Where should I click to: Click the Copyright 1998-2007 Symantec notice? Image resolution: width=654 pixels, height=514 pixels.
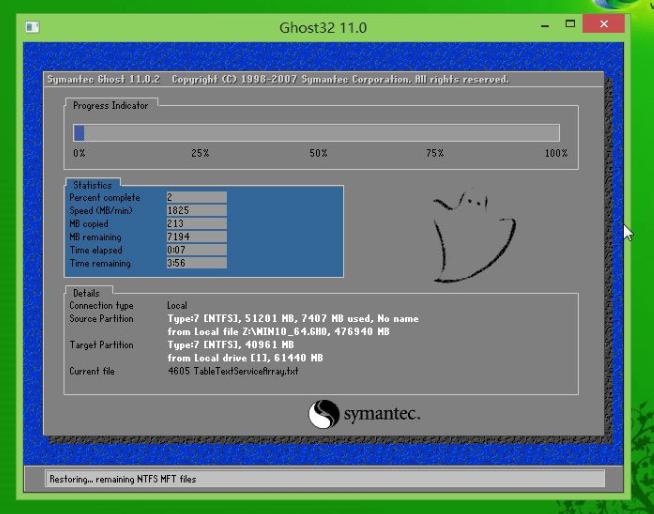coord(340,79)
